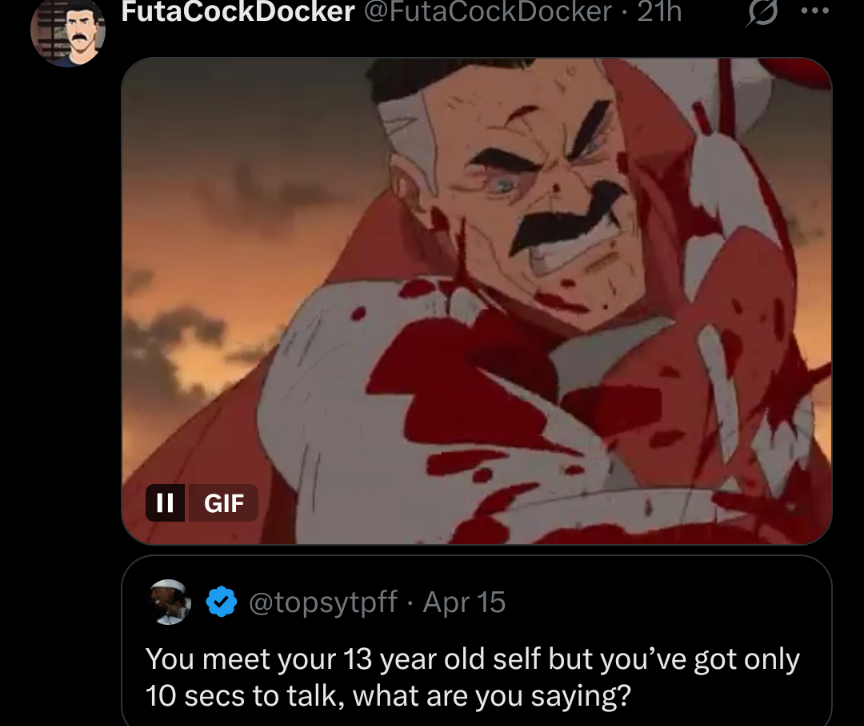The image size is (864, 726).
Task: Click the pause bars icon on the GIF overlay
Action: 165,503
